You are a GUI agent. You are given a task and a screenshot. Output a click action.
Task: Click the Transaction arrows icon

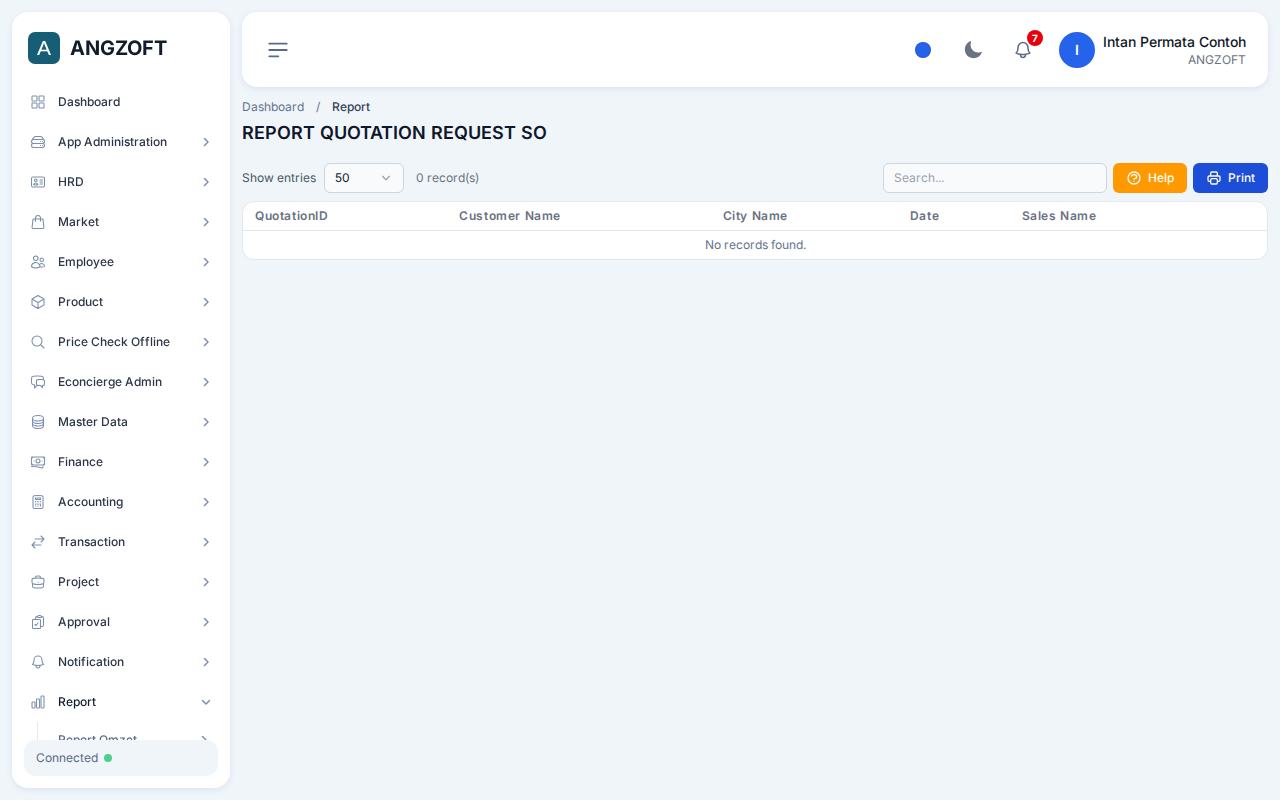pos(38,542)
